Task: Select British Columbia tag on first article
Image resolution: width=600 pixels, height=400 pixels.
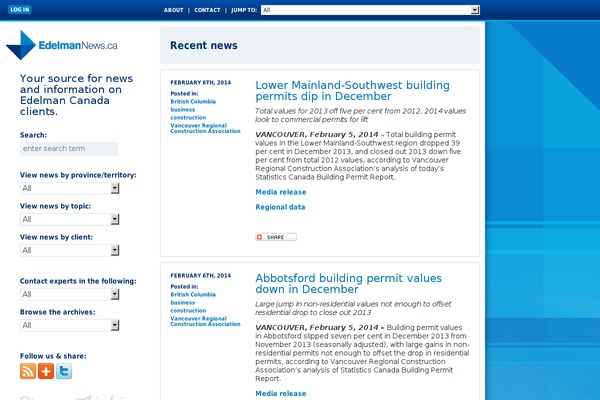Action: point(193,101)
